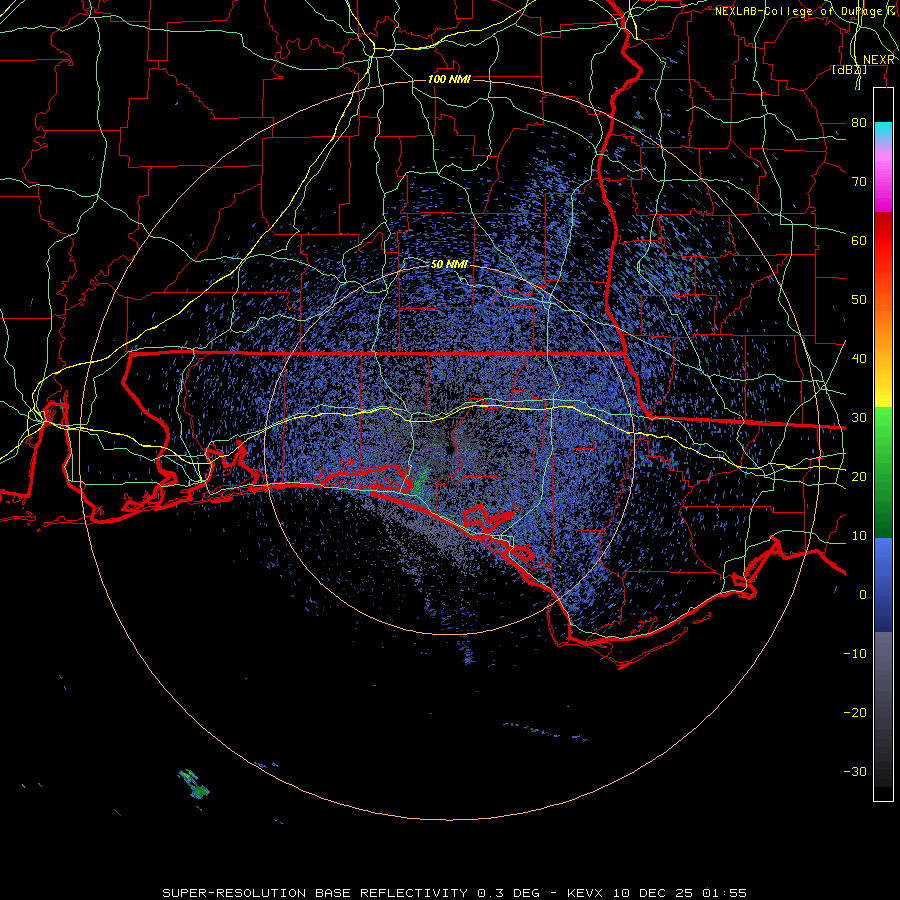Viewport: 900px width, 900px height.
Task: Click the 80 value on the dBZ scale
Action: click(x=859, y=123)
